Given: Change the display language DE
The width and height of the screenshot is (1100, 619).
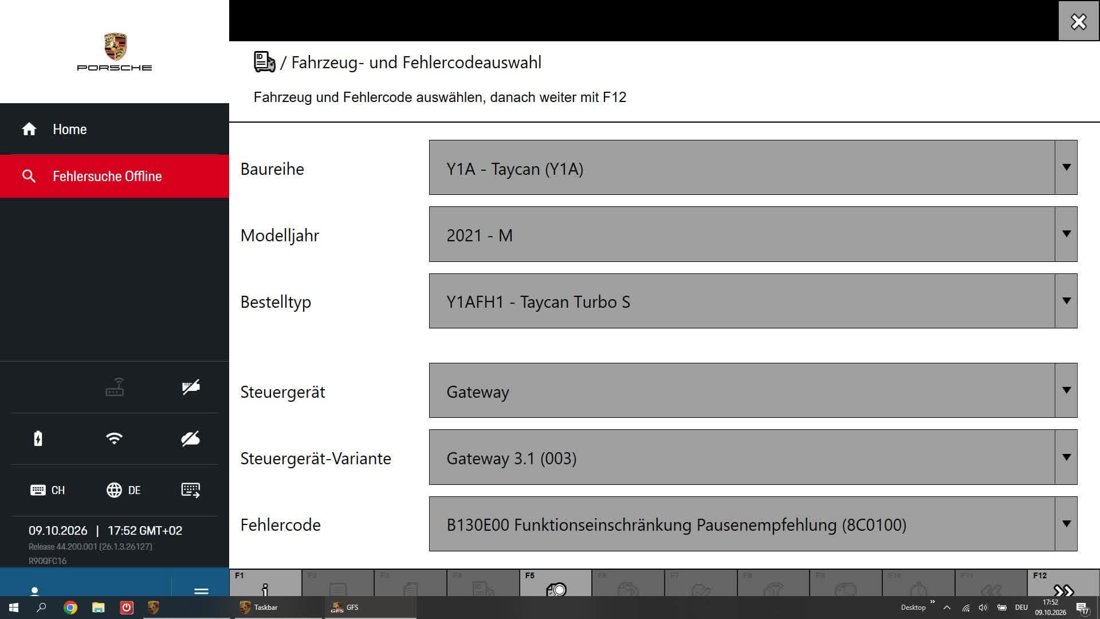Looking at the screenshot, I should [x=123, y=490].
